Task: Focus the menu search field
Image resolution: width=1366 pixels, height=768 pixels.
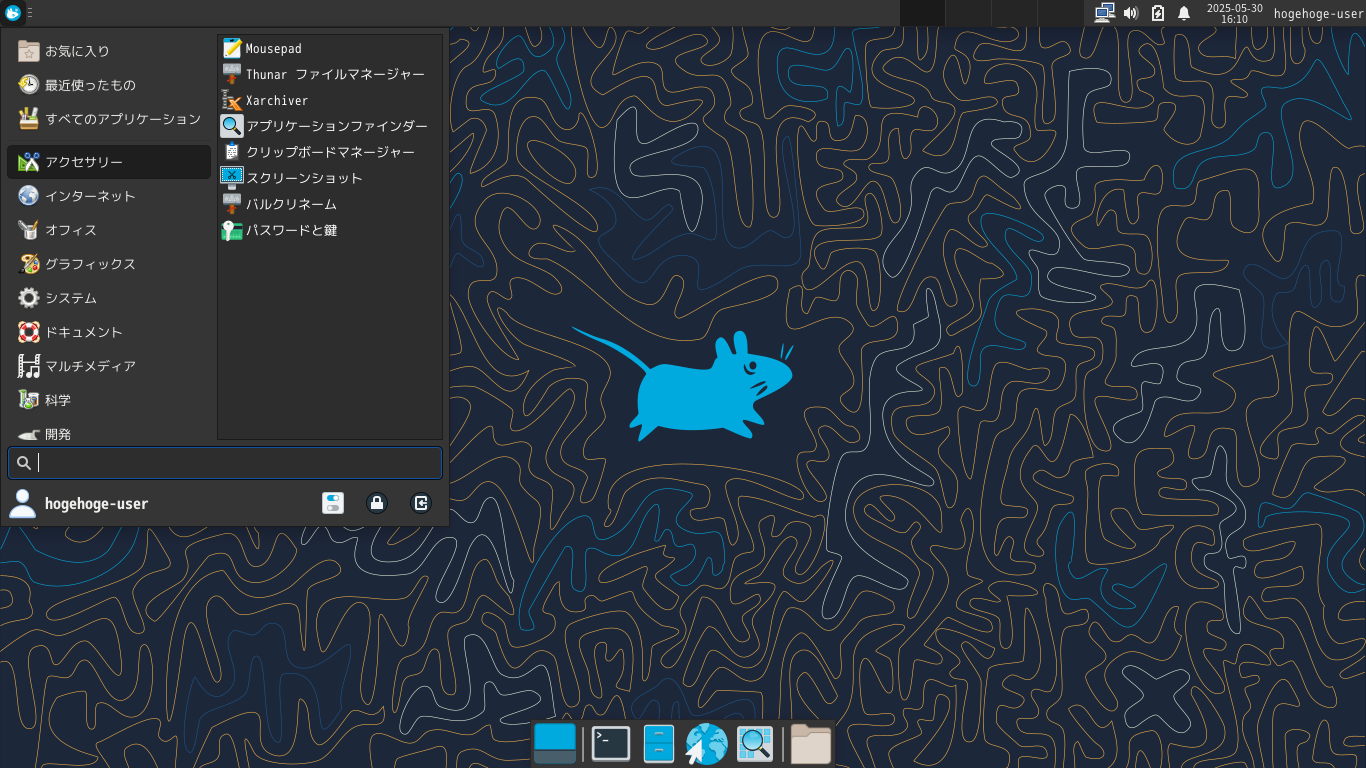Action: tap(225, 463)
